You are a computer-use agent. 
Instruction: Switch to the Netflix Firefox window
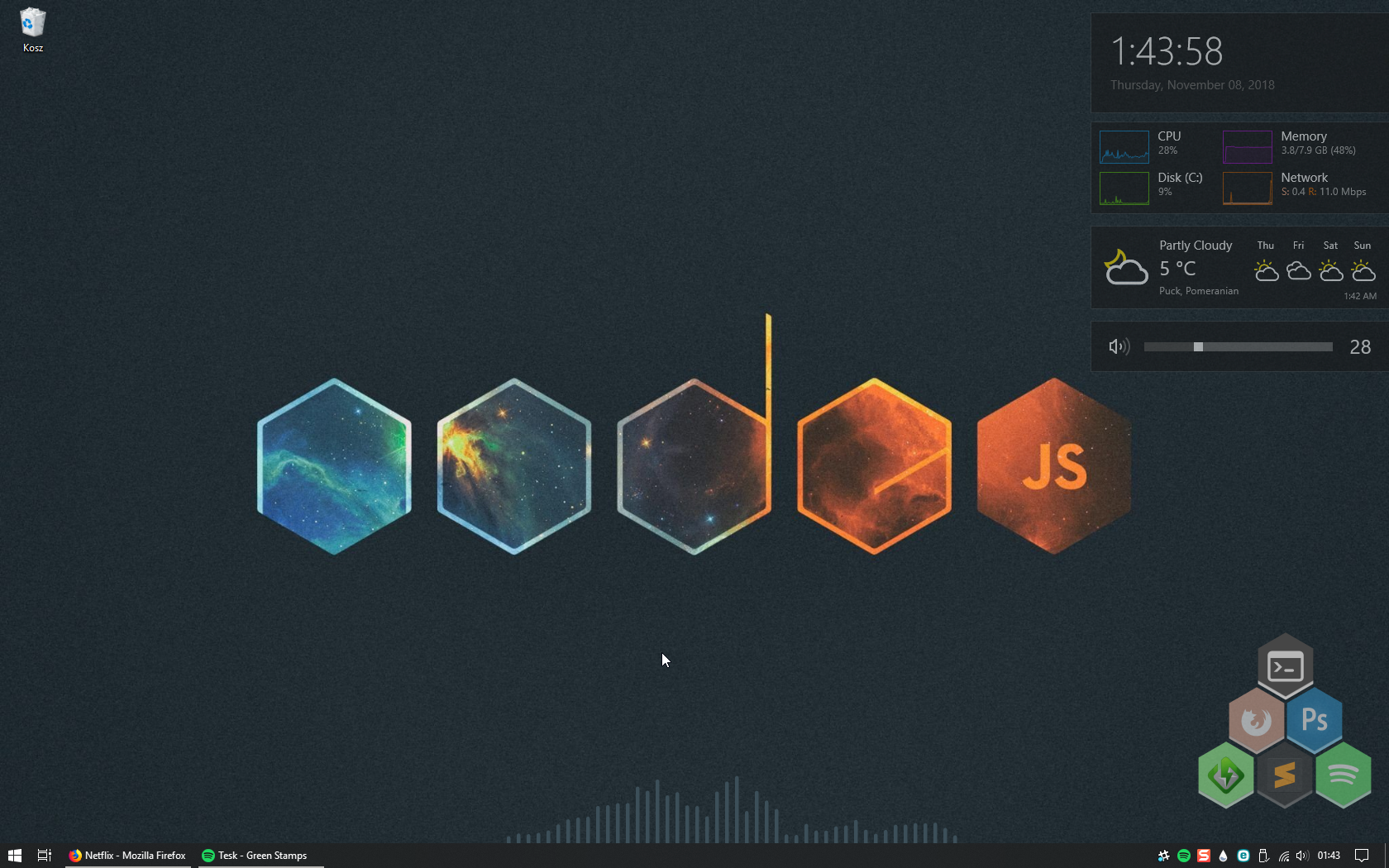click(x=128, y=856)
